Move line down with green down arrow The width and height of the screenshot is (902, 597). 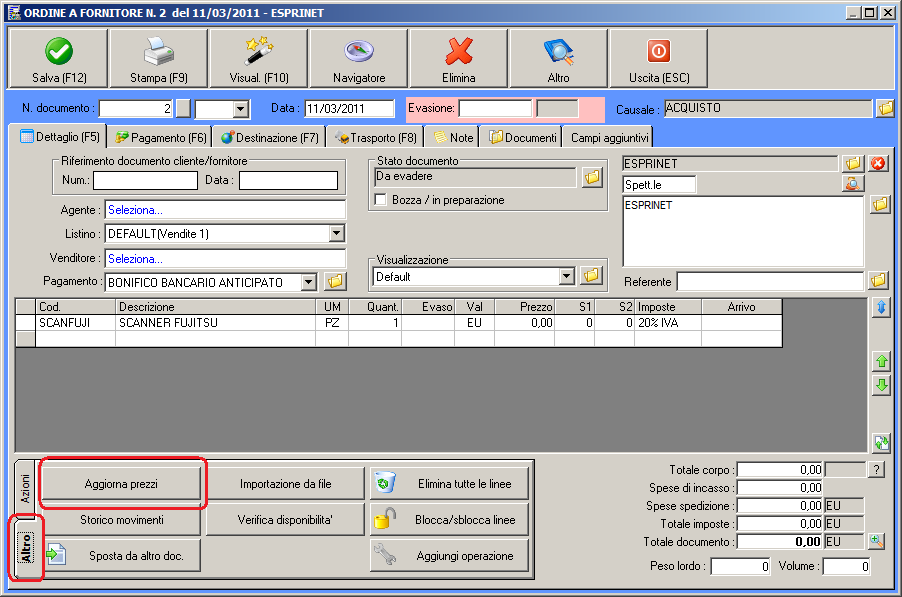(881, 385)
